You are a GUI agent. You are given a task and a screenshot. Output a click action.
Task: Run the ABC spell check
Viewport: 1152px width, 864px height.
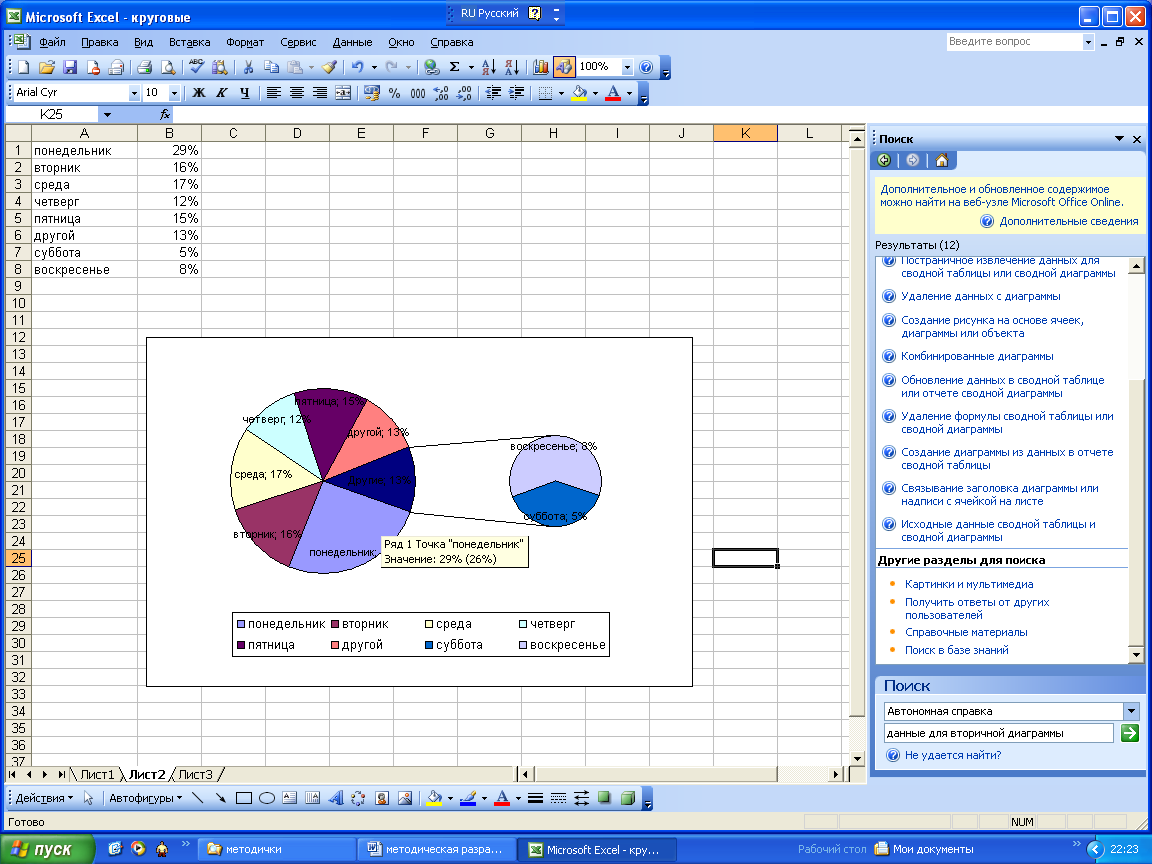pos(196,68)
